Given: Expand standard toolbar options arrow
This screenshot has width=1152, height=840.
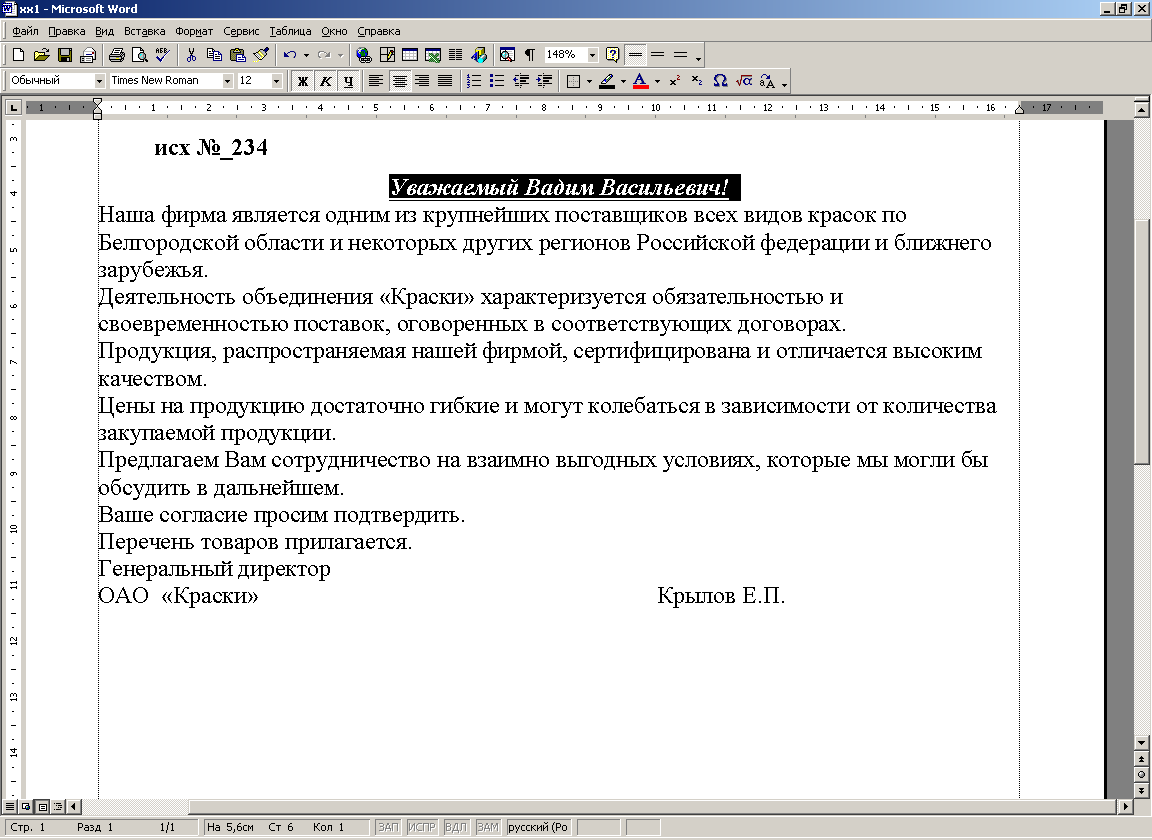Looking at the screenshot, I should coord(699,56).
